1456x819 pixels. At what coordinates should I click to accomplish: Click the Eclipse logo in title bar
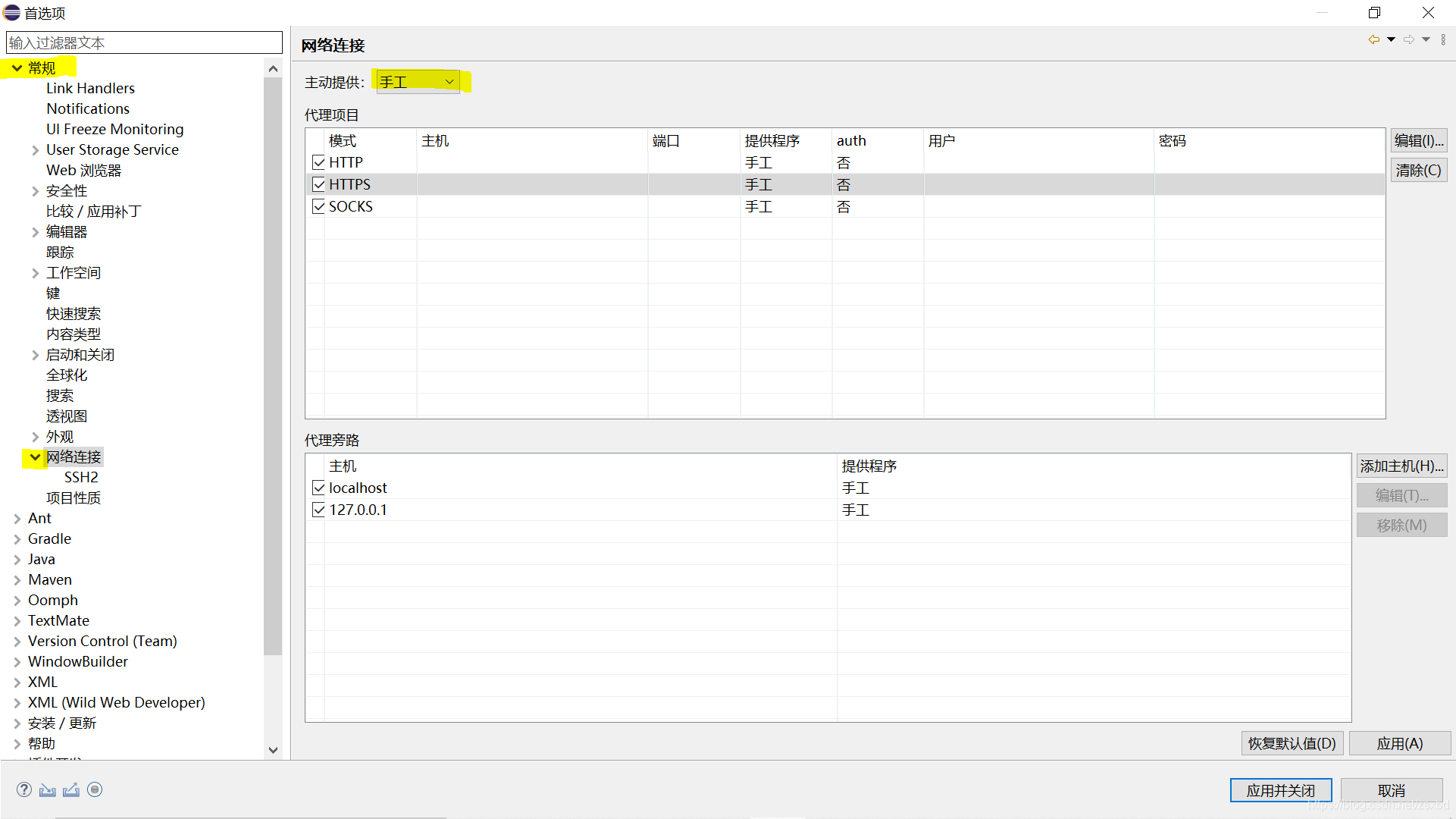12,12
